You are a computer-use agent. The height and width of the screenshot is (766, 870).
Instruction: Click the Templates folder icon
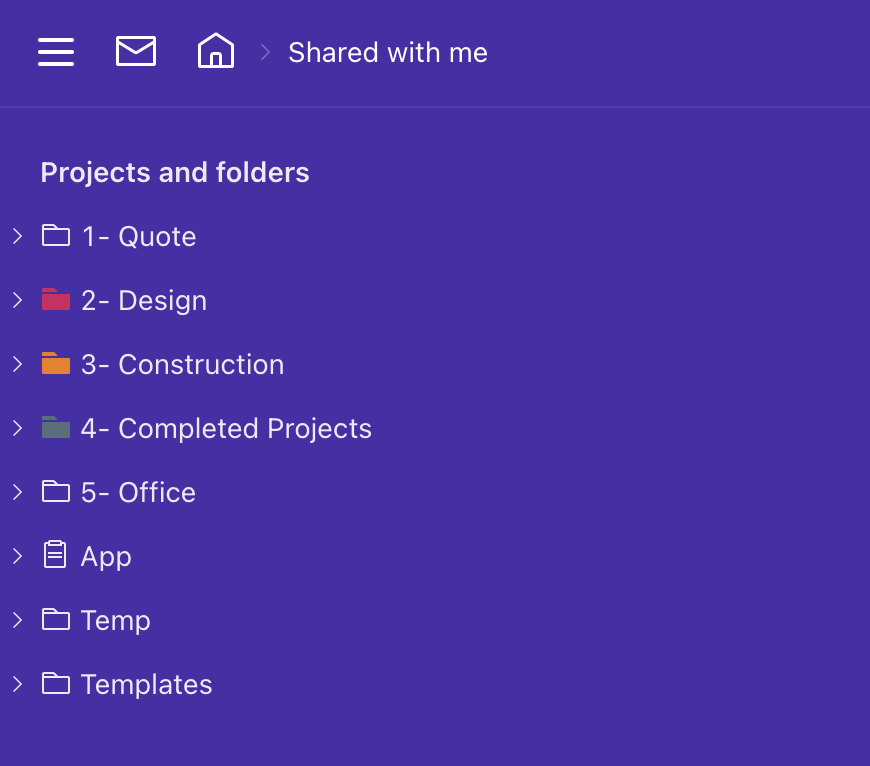pyautogui.click(x=56, y=684)
